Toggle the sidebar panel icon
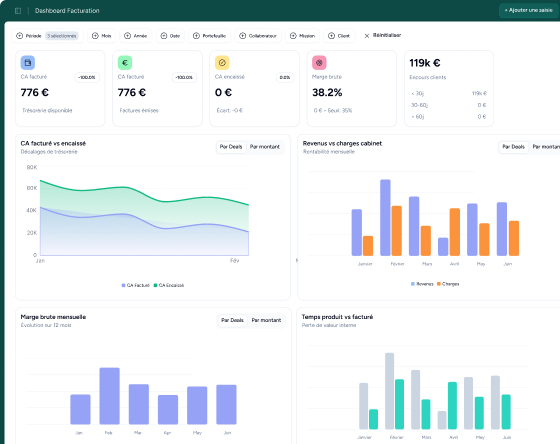The width and height of the screenshot is (560, 444). 18,11
